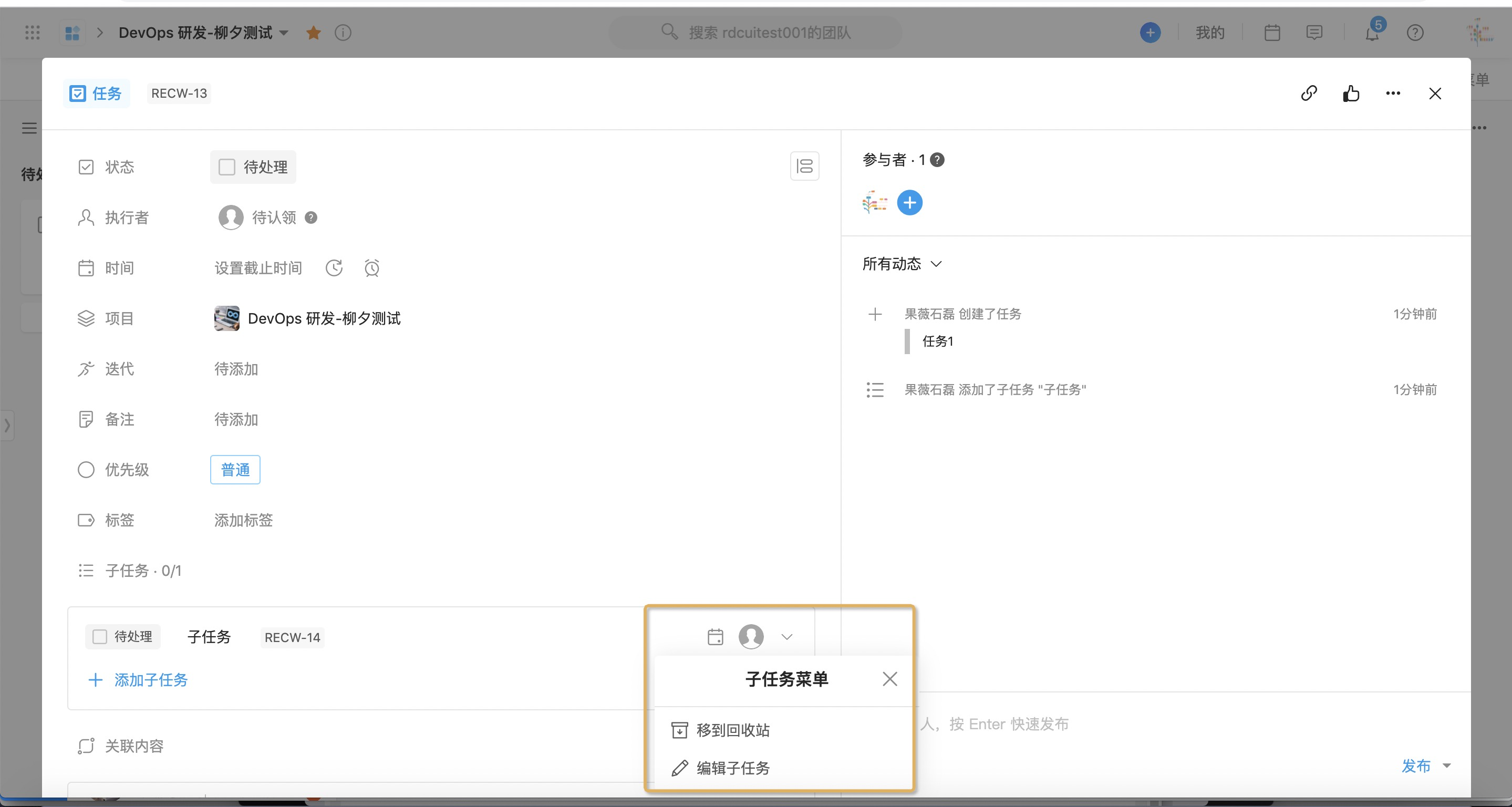1512x807 pixels.
Task: Click the project home icon in breadcrumb
Action: tap(72, 33)
